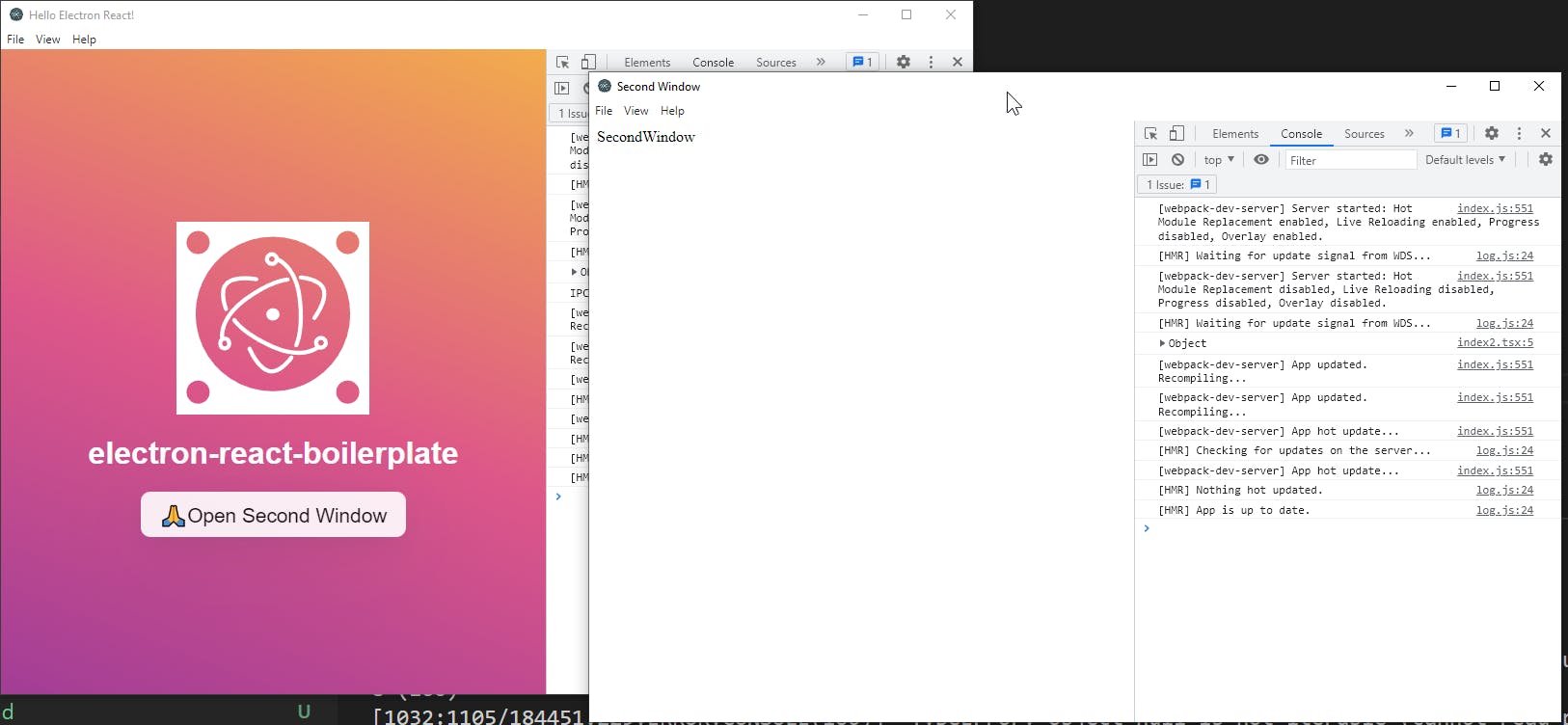1568x725 pixels.
Task: Open log.js:24 link beside Checking for updates
Action: 1504,450
